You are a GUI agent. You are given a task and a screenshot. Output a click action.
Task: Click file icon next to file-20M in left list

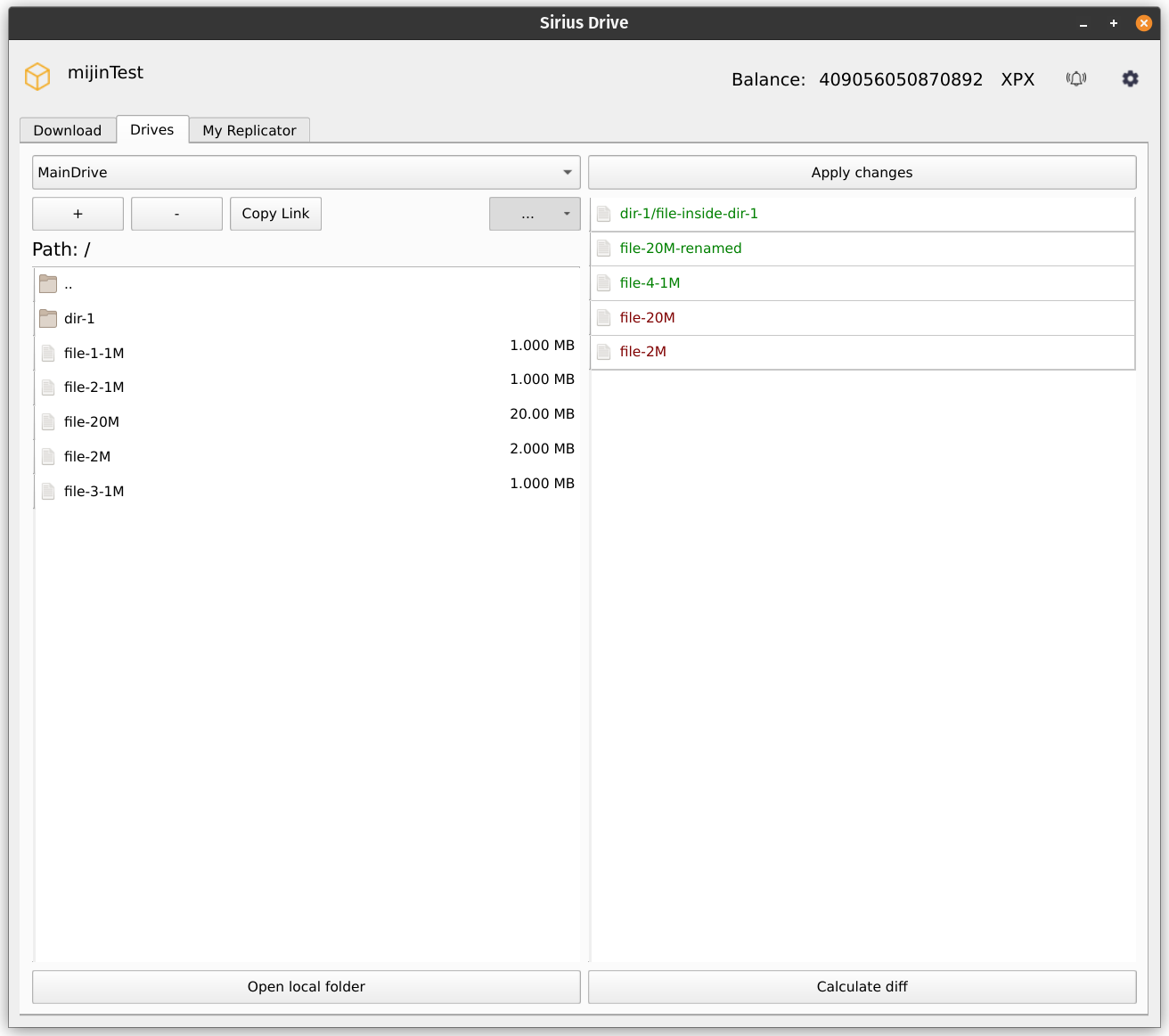coord(48,421)
